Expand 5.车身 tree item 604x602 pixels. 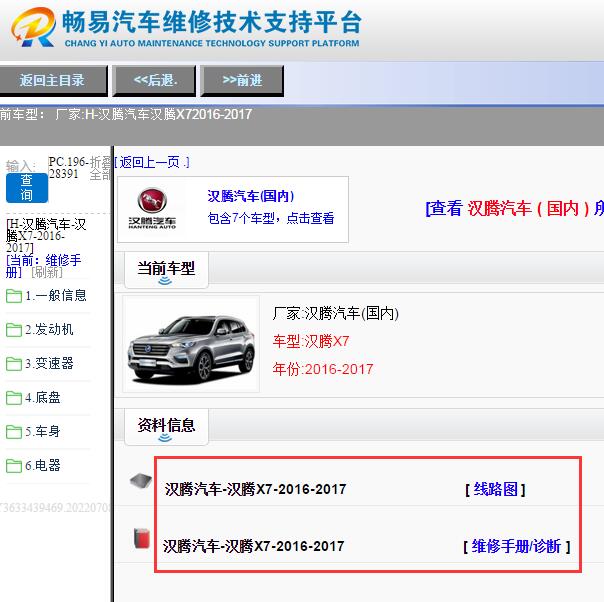(x=43, y=431)
